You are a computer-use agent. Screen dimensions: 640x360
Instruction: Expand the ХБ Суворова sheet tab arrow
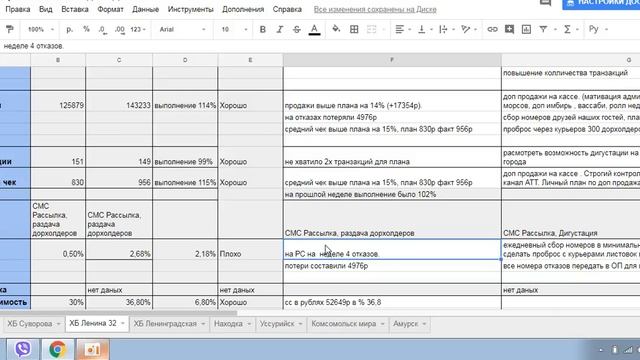coord(58,324)
